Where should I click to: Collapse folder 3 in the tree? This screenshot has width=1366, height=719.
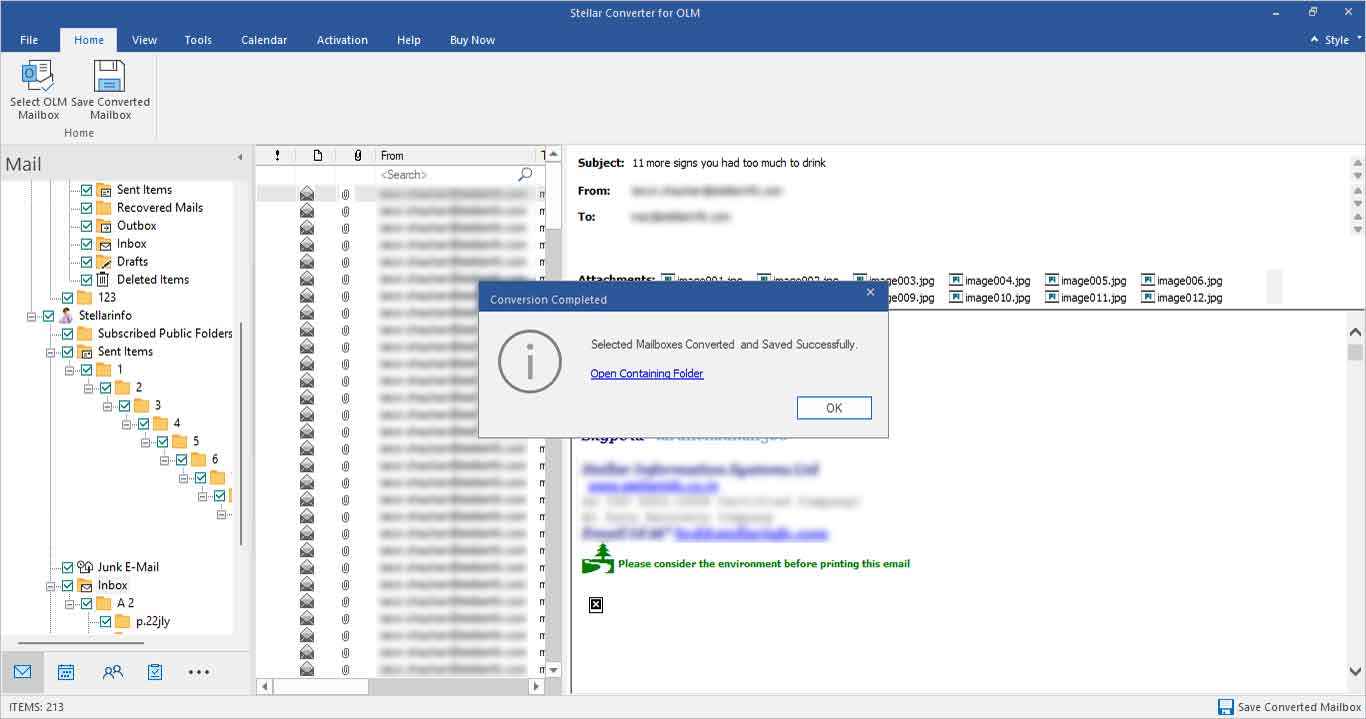point(109,406)
